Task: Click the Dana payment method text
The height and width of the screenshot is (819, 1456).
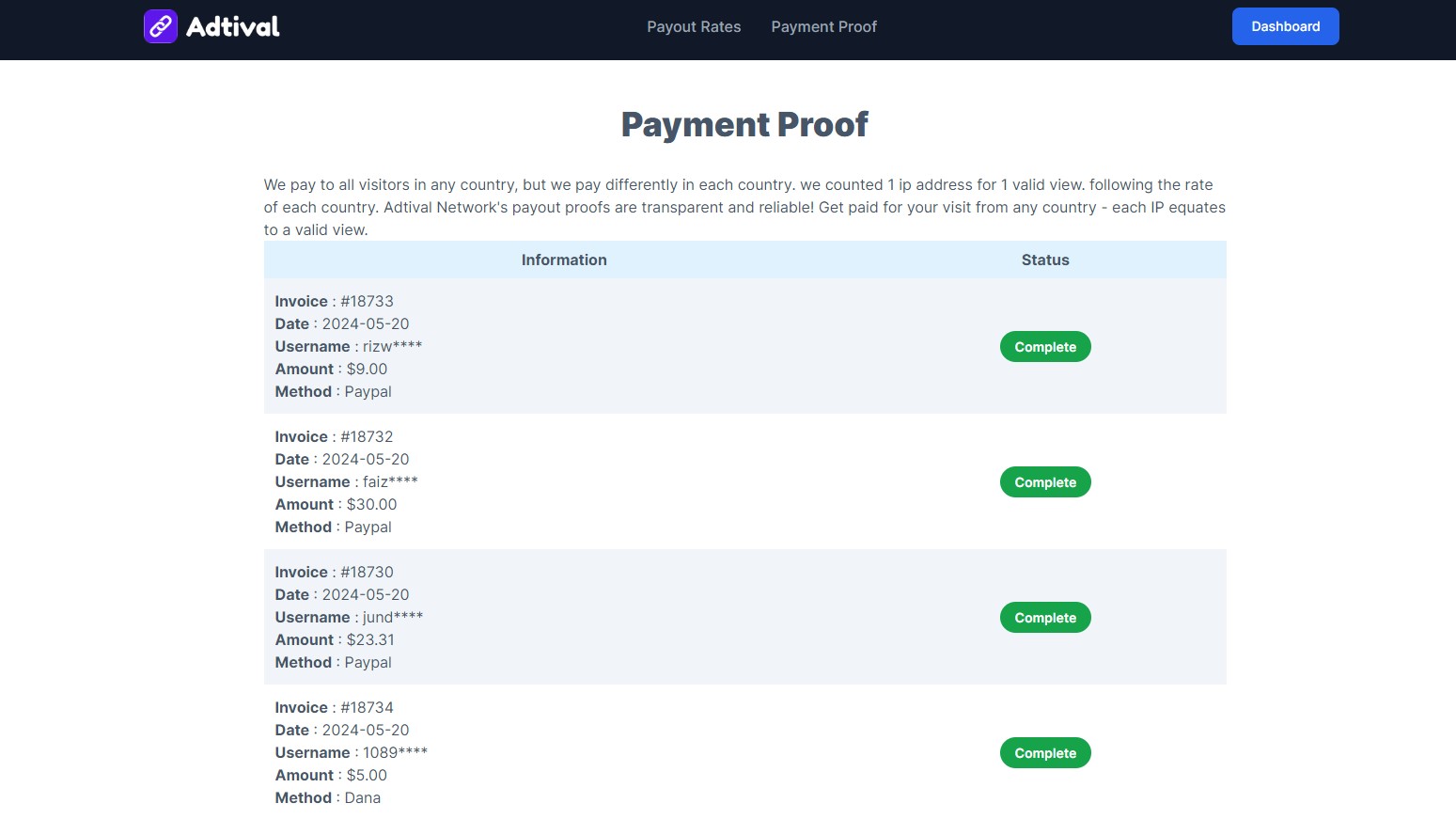Action: [x=362, y=797]
